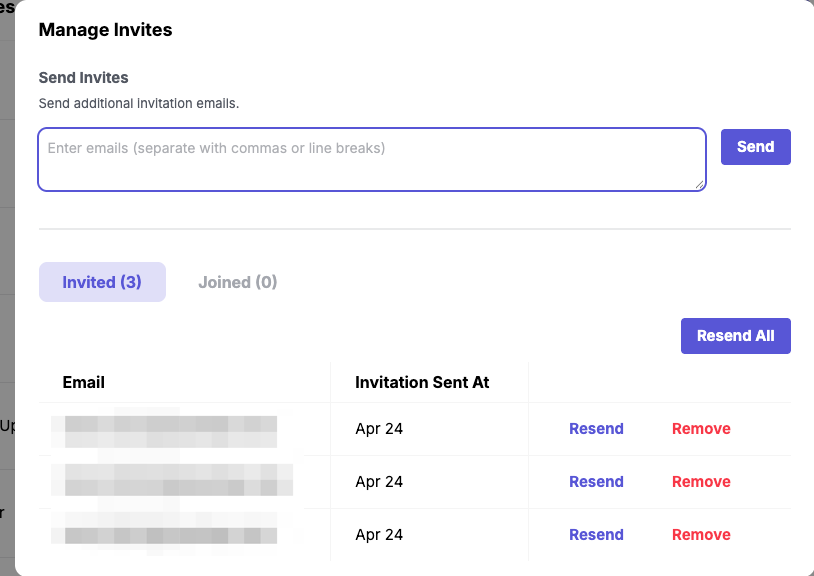Screen dimensions: 814x576
Task: Resend the second row's invitation
Action: (x=596, y=482)
